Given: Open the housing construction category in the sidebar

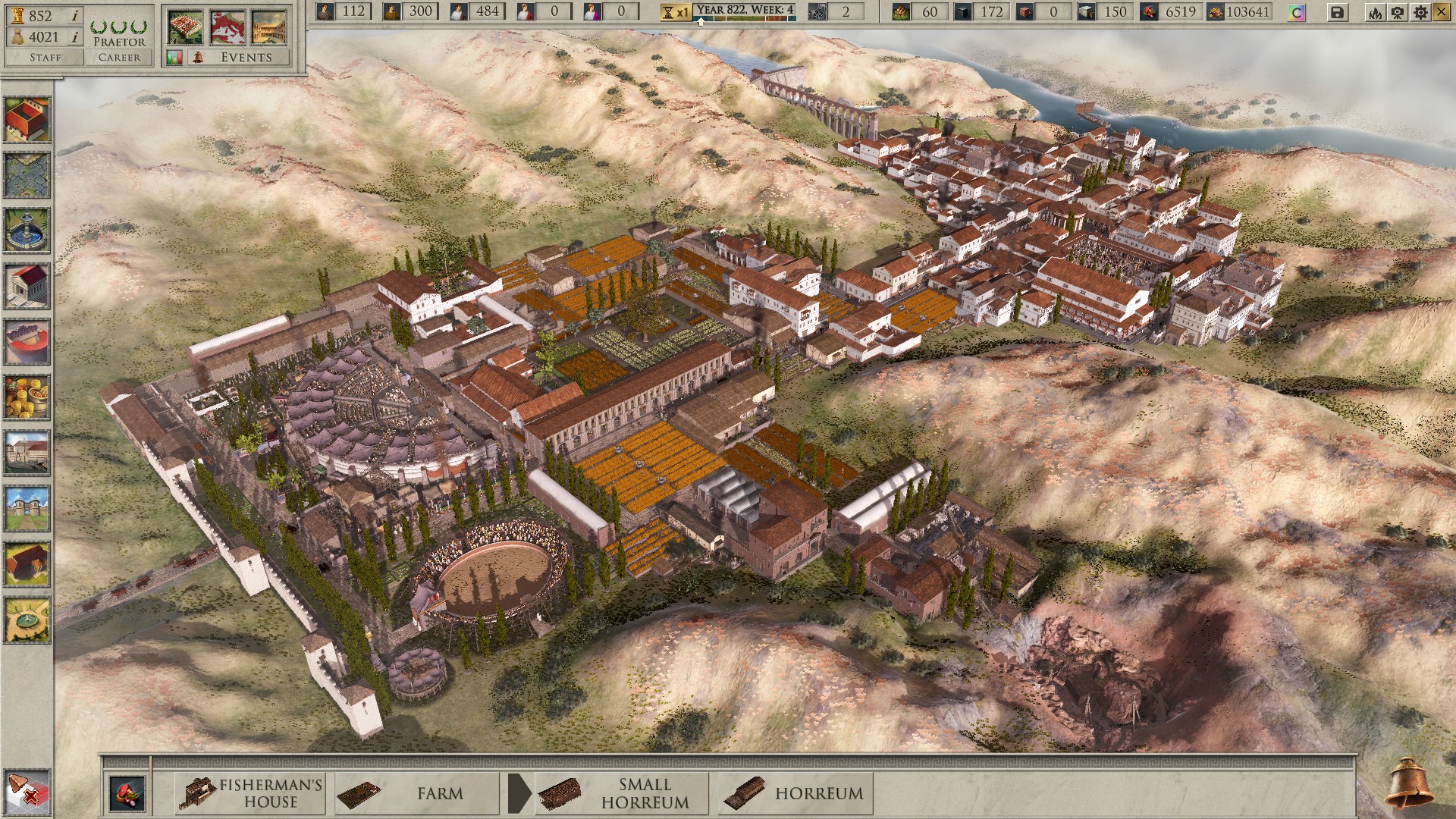Looking at the screenshot, I should point(27,119).
